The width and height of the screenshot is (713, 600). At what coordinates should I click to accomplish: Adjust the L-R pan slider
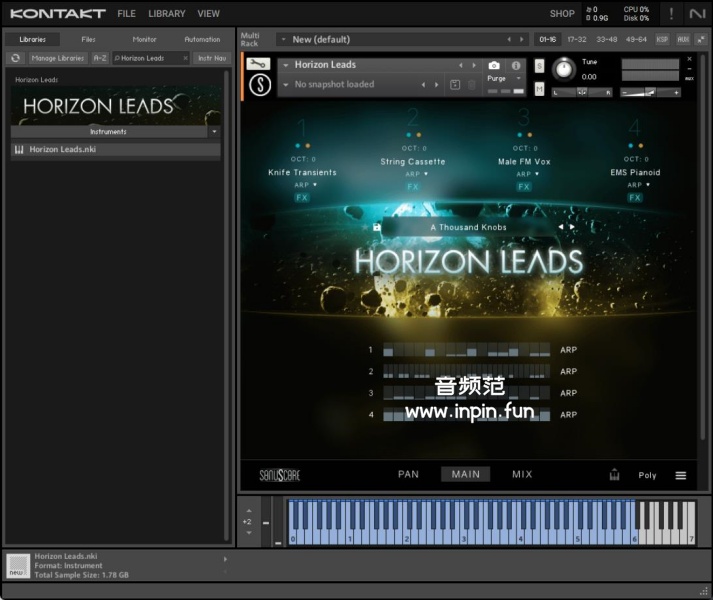(582, 93)
